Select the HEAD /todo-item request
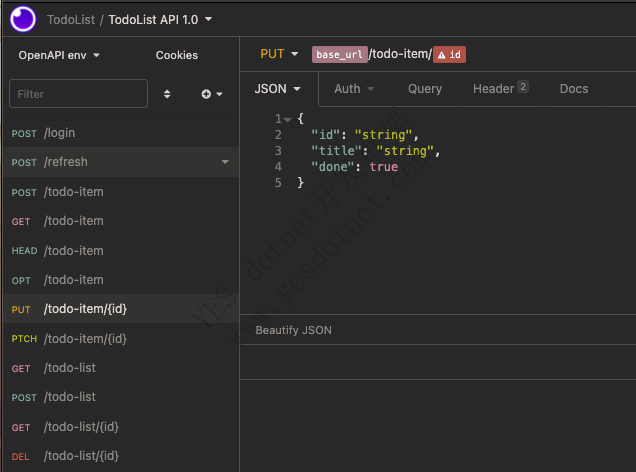This screenshot has width=636, height=472. coord(121,251)
